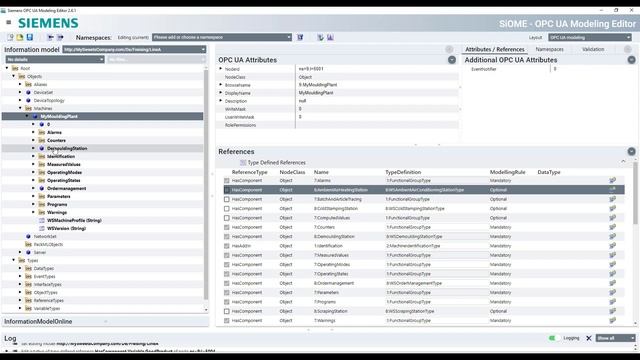Viewport: 640px width, 360px height.
Task: Click the round button above OPC UA Attributes
Action: coord(449,49)
